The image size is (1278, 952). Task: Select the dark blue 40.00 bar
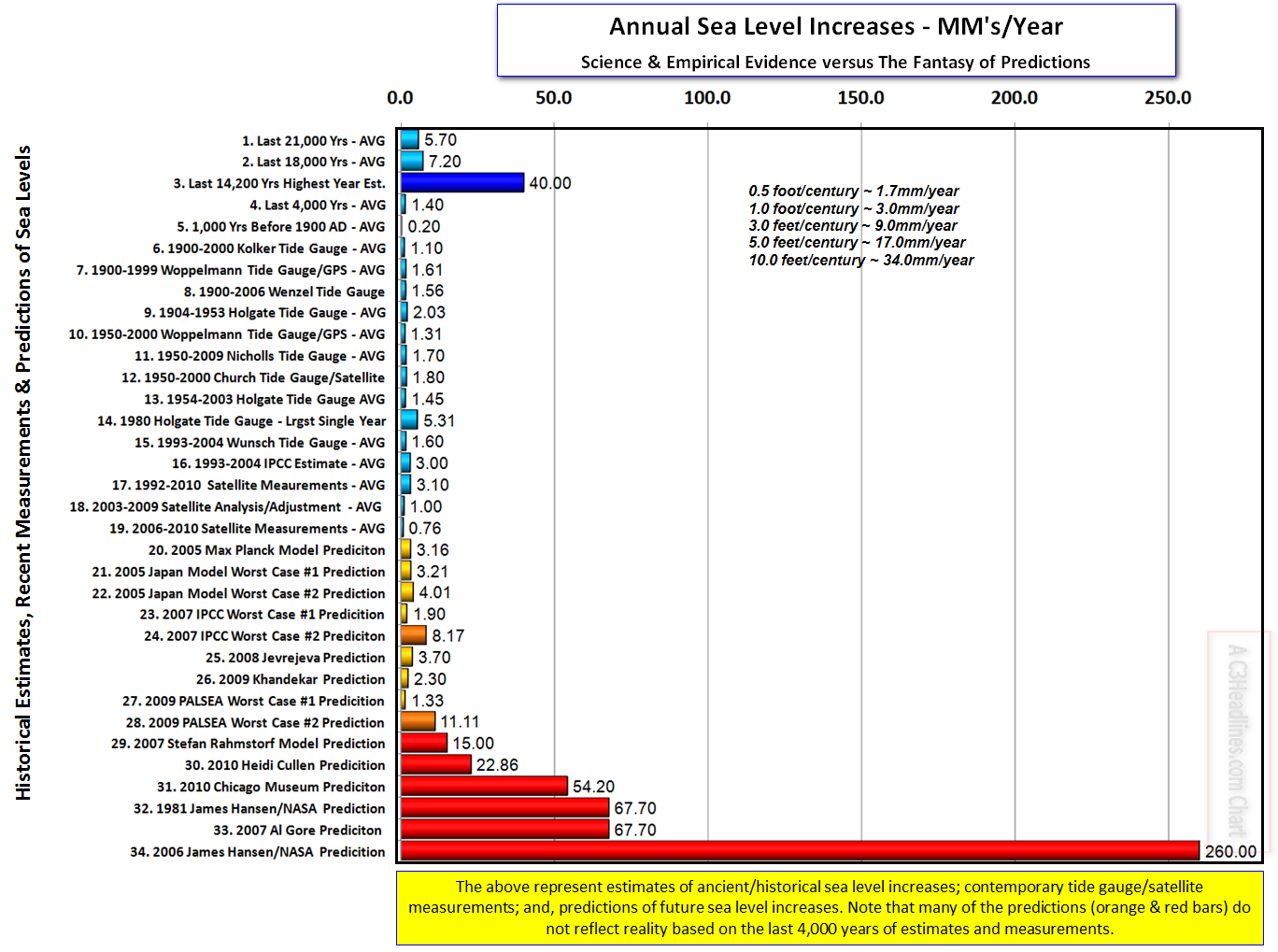click(x=462, y=183)
